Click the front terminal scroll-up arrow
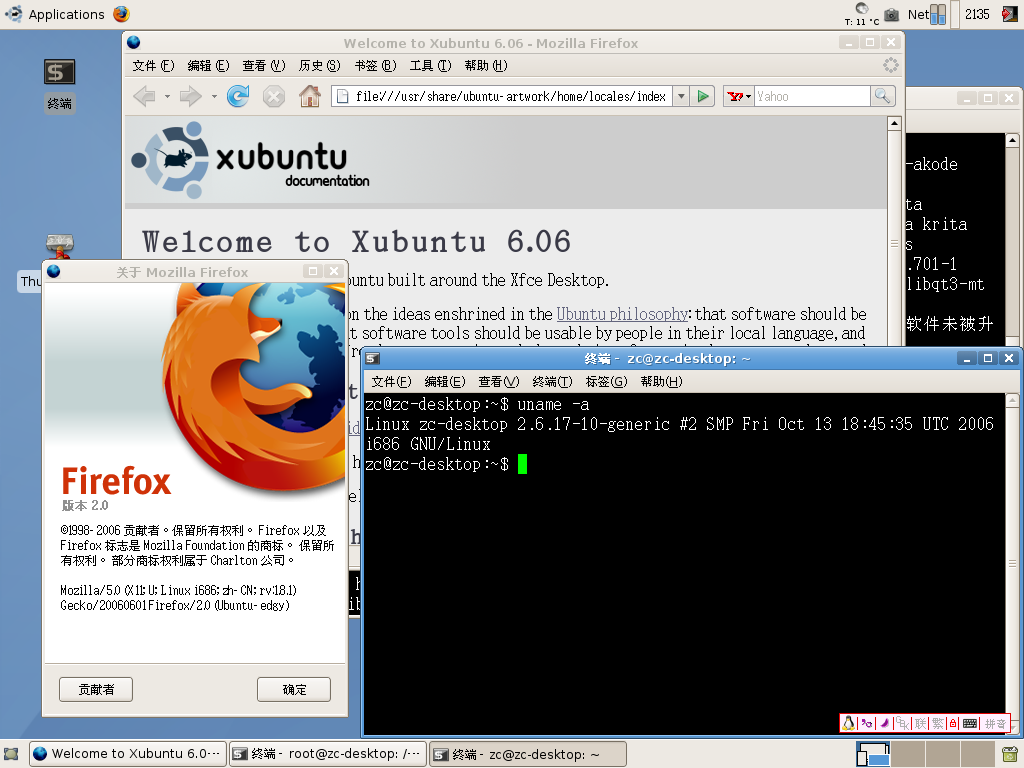1024x768 pixels. tap(1012, 400)
